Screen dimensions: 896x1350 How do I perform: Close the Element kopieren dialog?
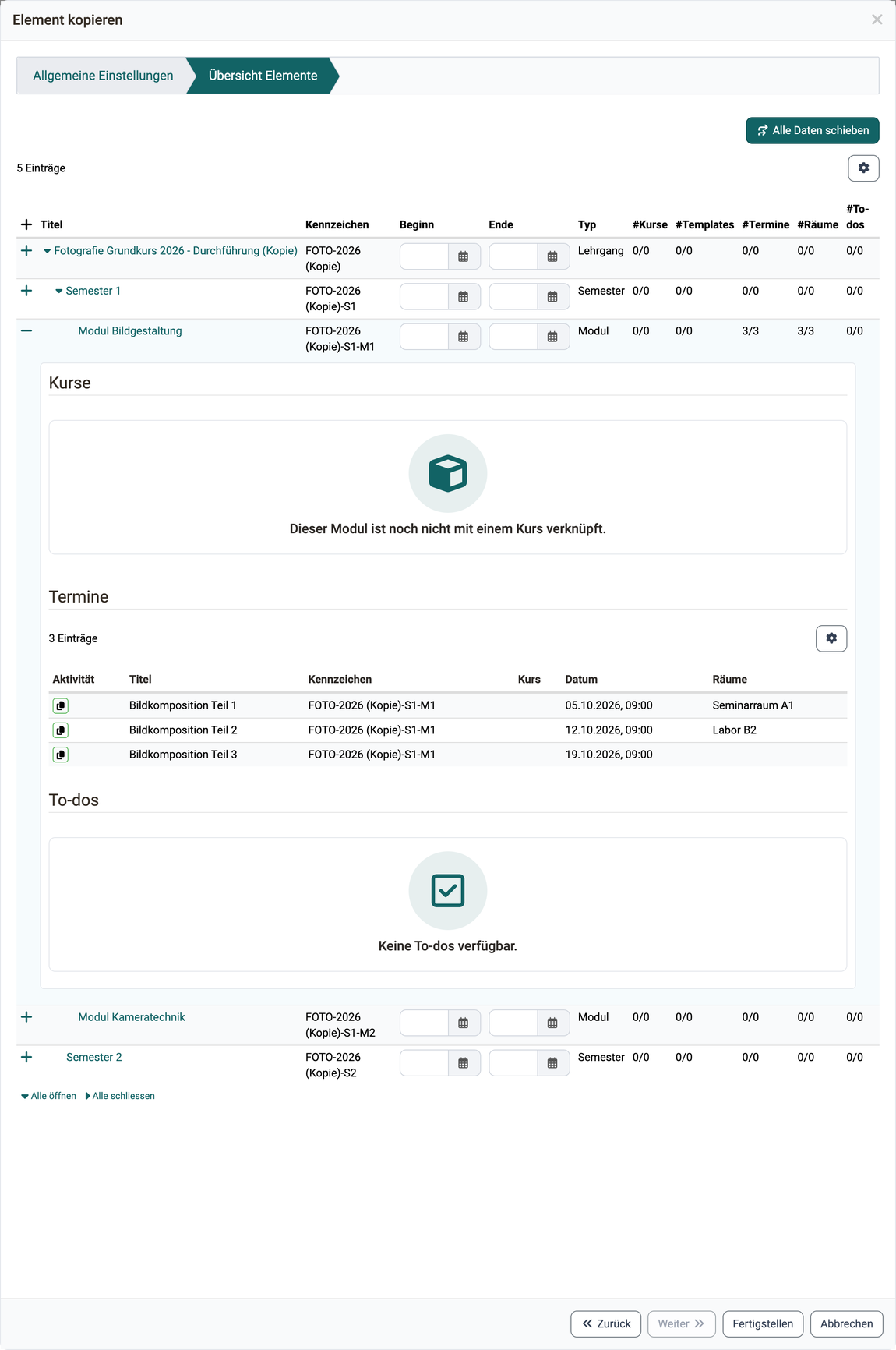pyautogui.click(x=877, y=19)
